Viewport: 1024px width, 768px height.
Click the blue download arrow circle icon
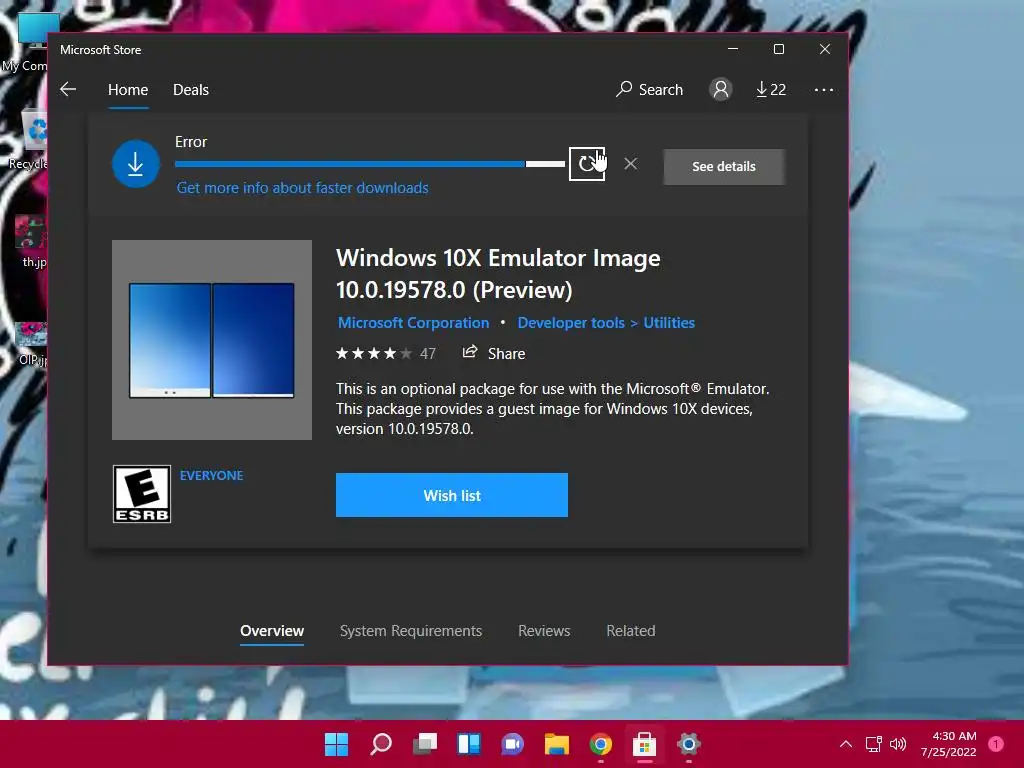click(x=136, y=164)
